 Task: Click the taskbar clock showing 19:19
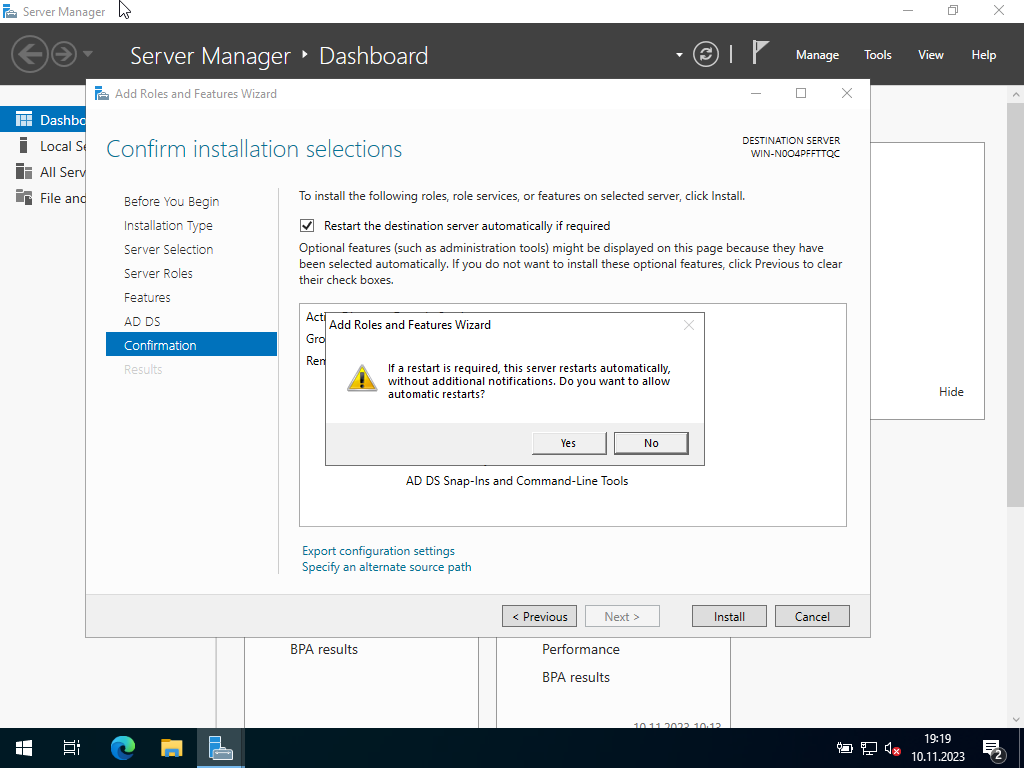tap(938, 748)
